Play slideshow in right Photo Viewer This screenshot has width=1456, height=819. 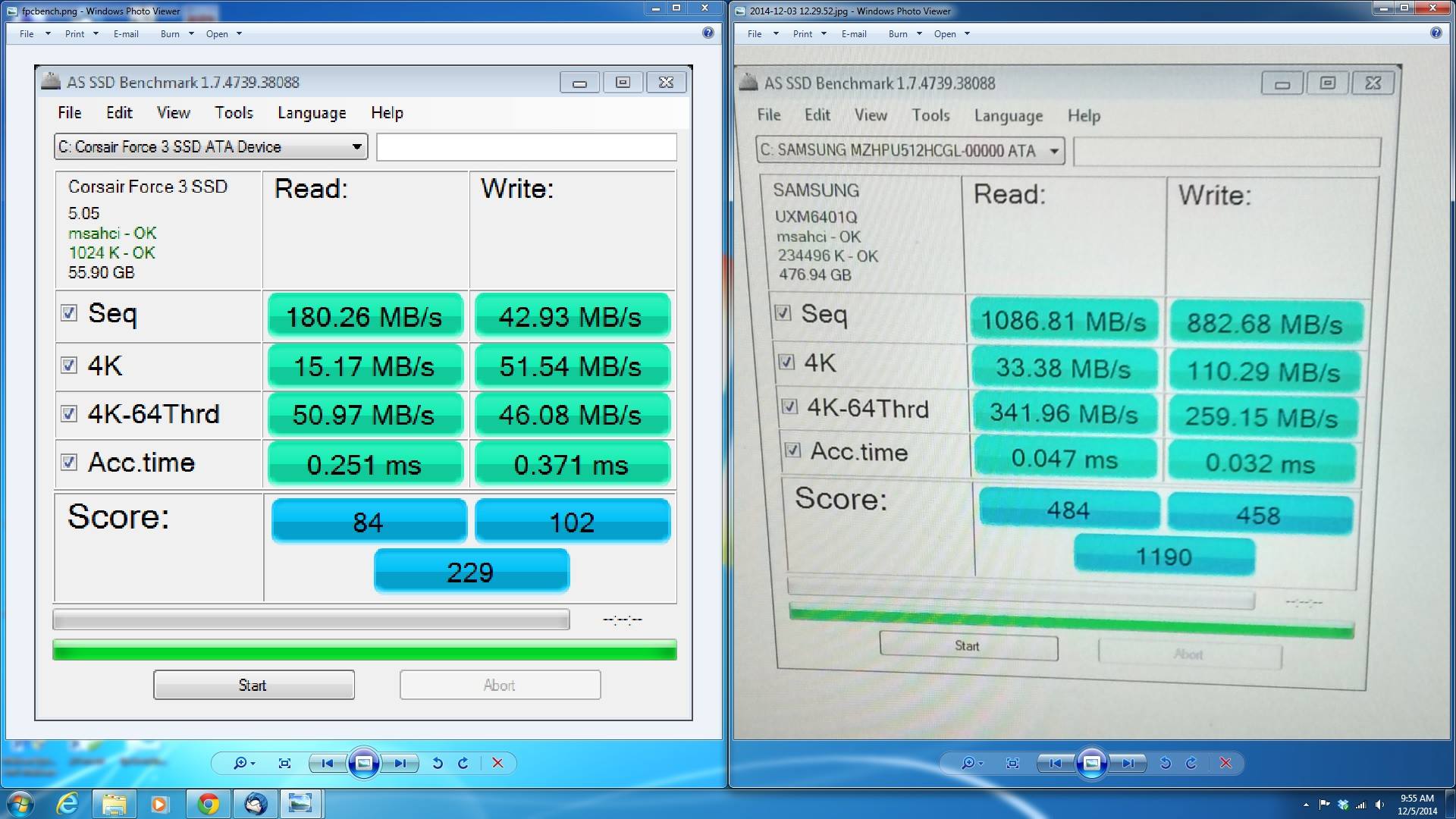pyautogui.click(x=1091, y=763)
